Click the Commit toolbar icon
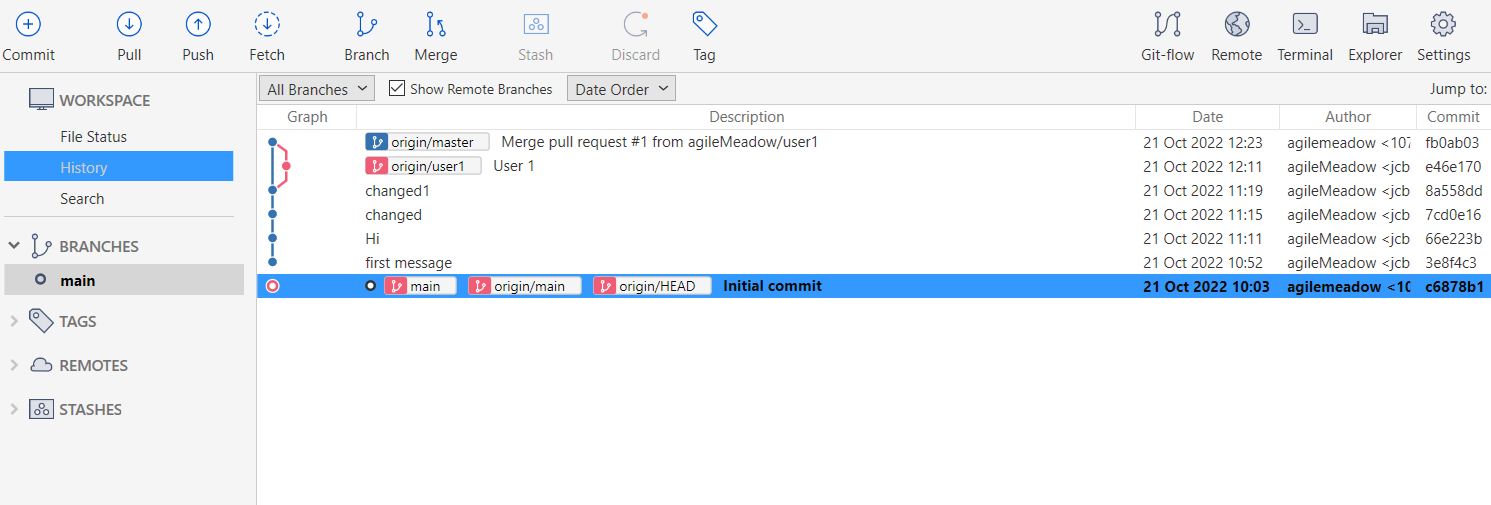Viewport: 1491px width, 505px height. (x=28, y=24)
